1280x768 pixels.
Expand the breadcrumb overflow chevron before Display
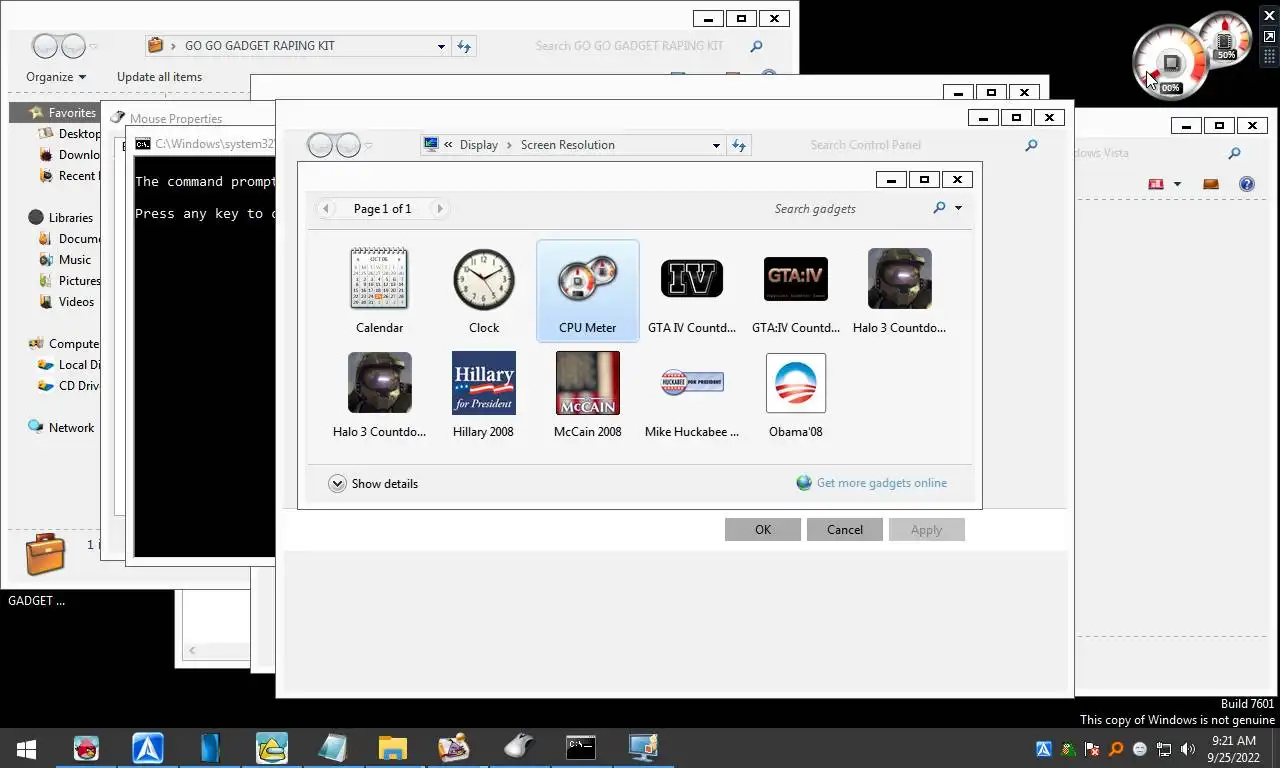pyautogui.click(x=448, y=145)
